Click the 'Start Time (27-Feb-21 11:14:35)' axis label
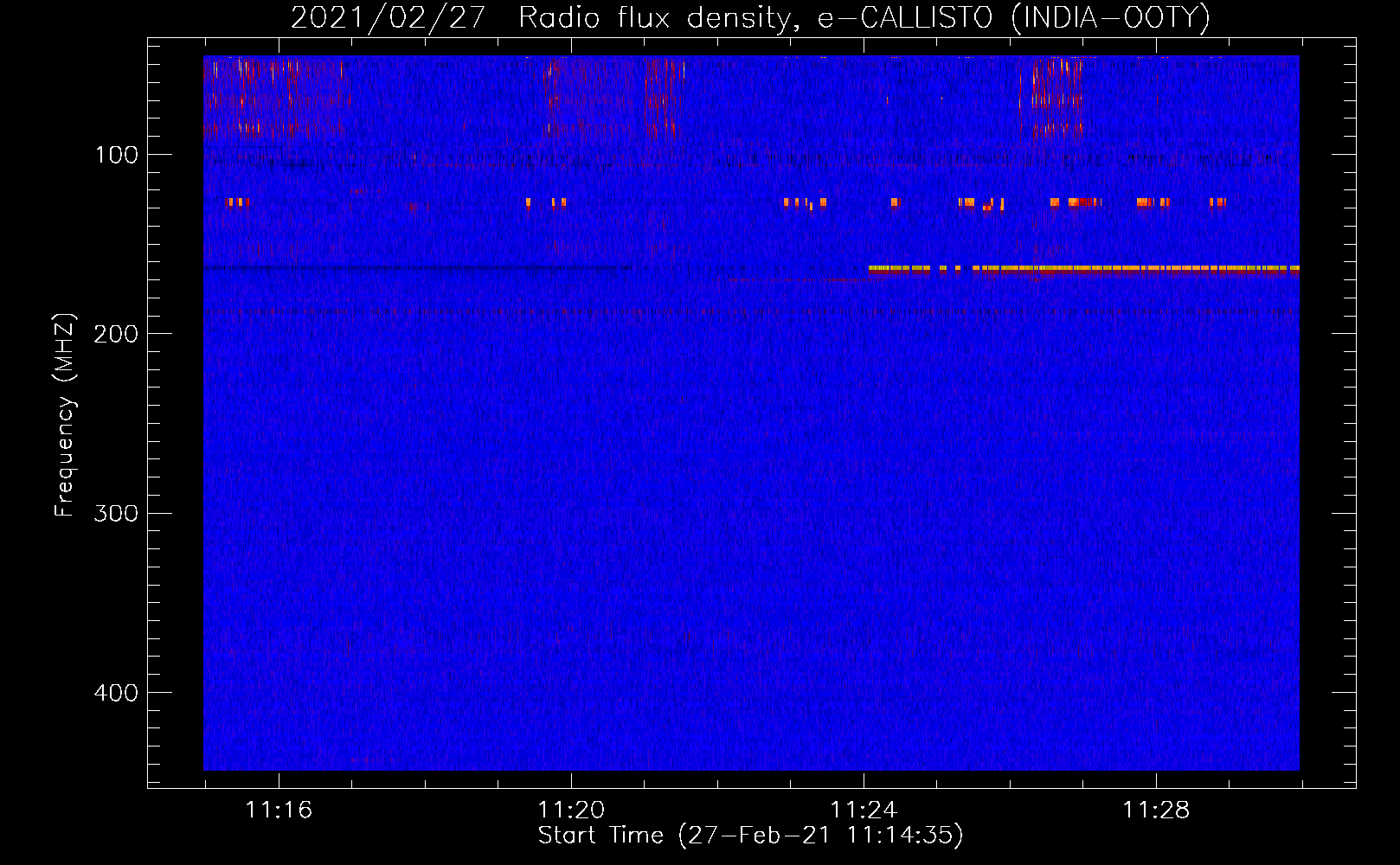The height and width of the screenshot is (865, 1400). (750, 836)
